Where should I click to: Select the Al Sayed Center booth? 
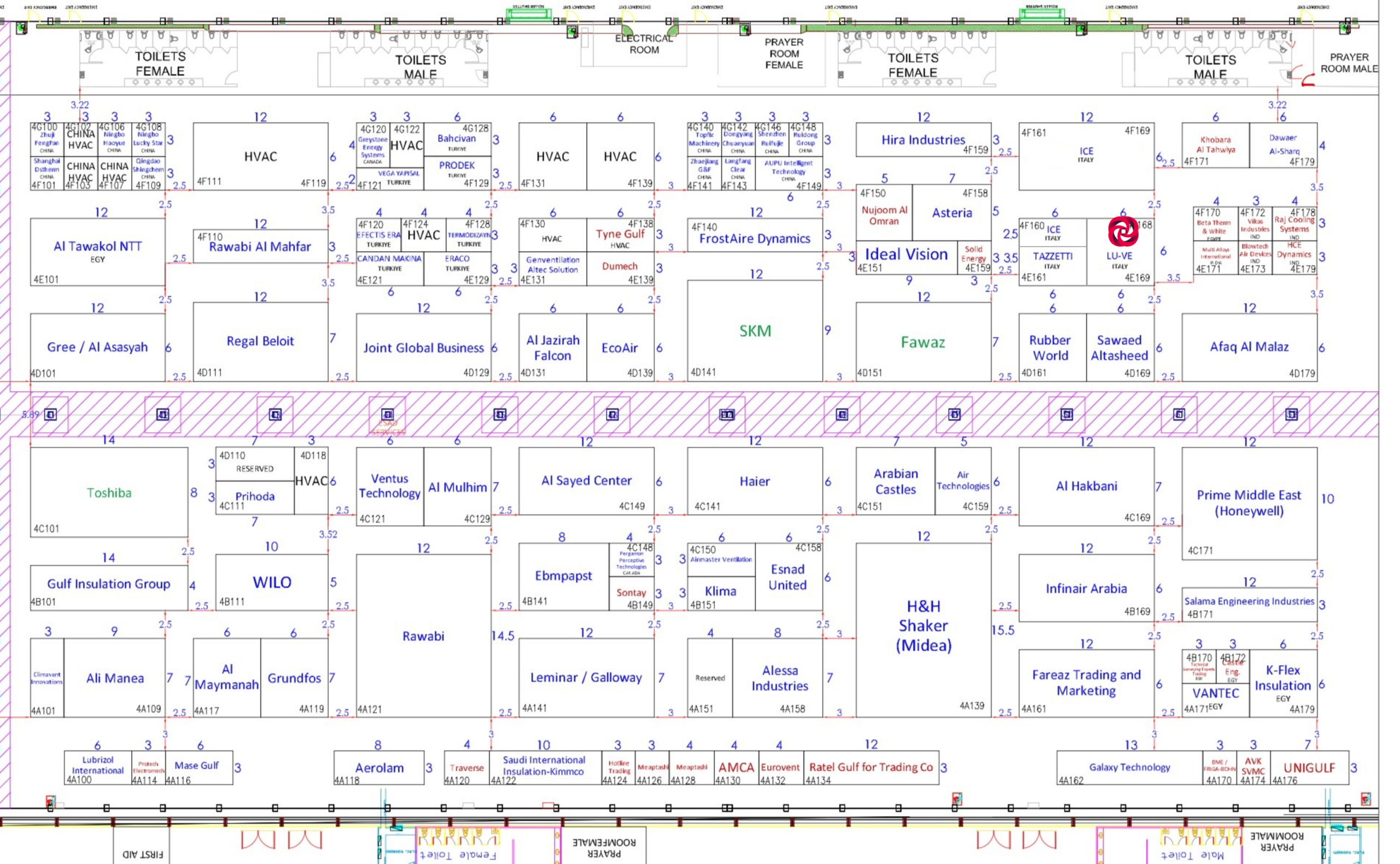click(586, 481)
